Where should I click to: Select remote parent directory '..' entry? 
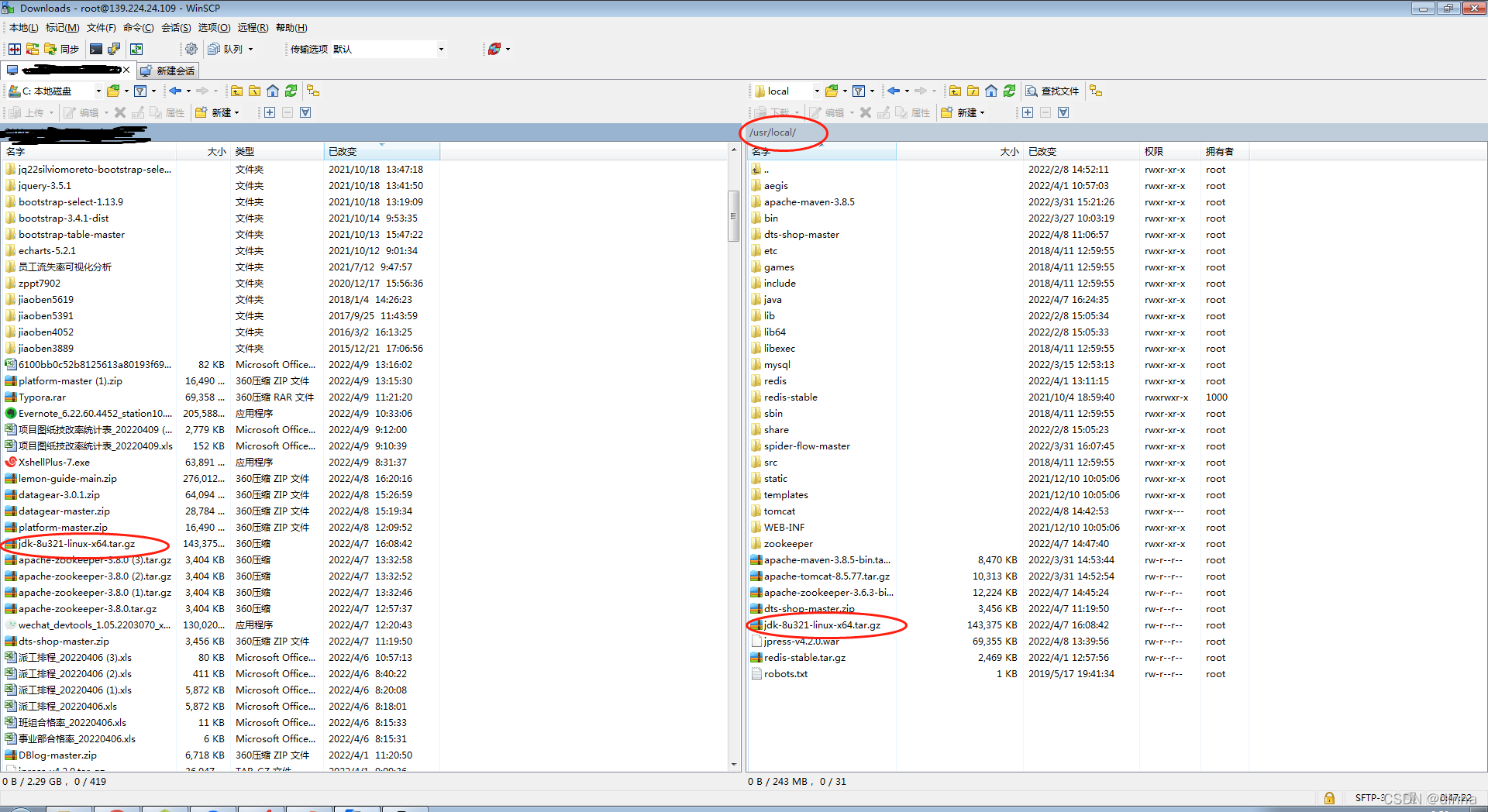[766, 170]
